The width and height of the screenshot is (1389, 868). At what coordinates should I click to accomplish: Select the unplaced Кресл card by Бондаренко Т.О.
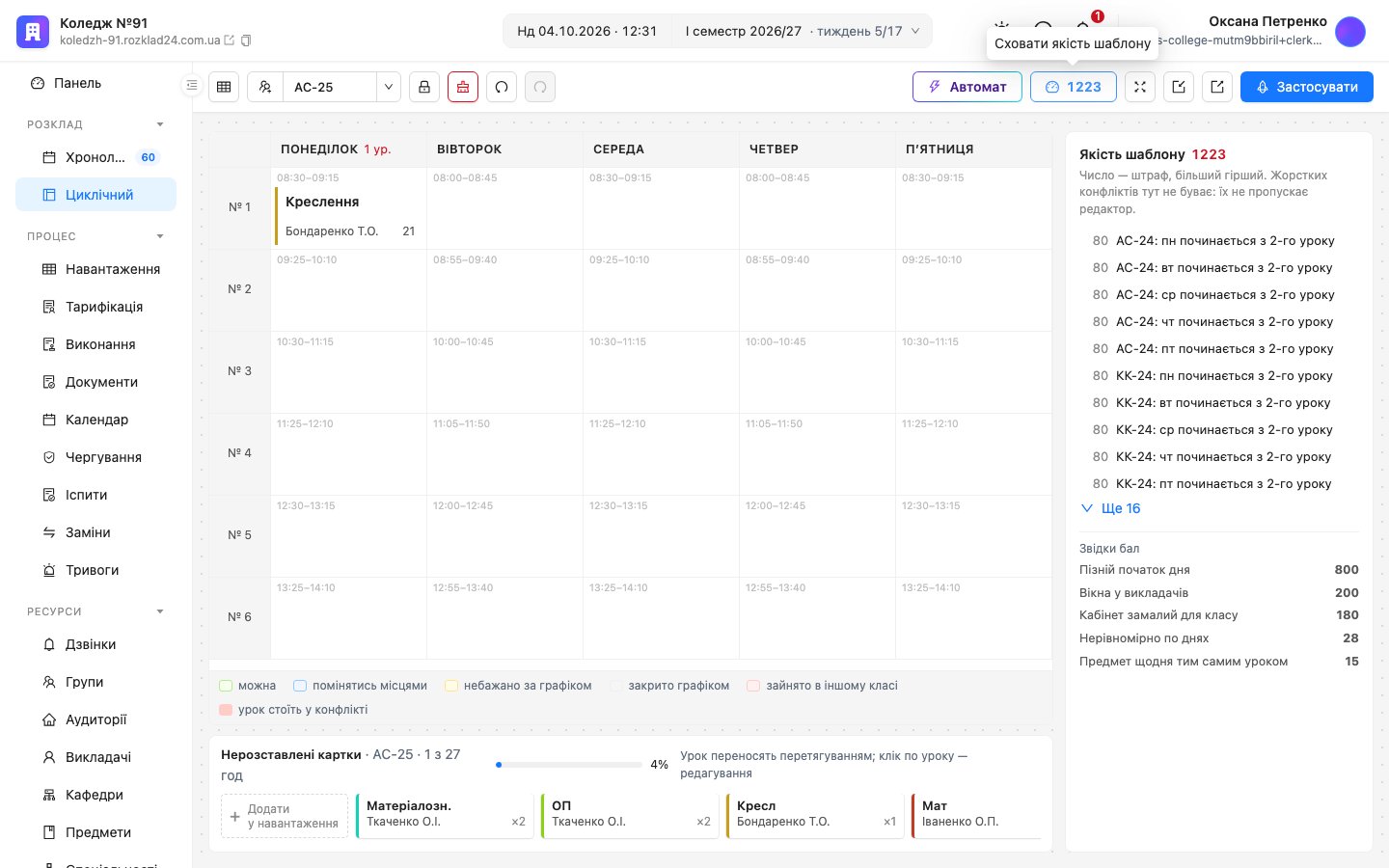pos(815,816)
